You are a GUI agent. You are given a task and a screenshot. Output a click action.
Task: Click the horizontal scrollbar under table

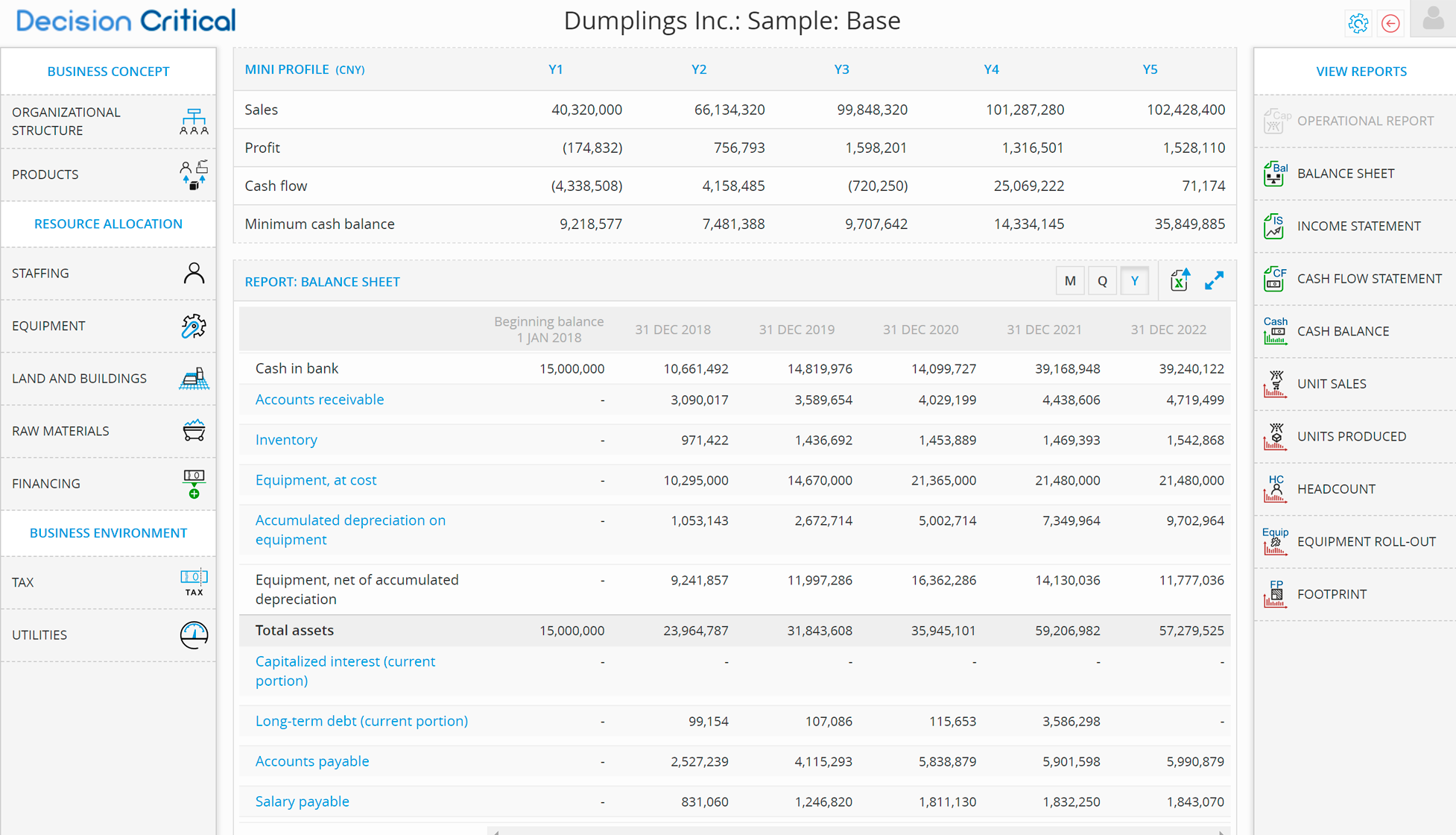pyautogui.click(x=857, y=831)
